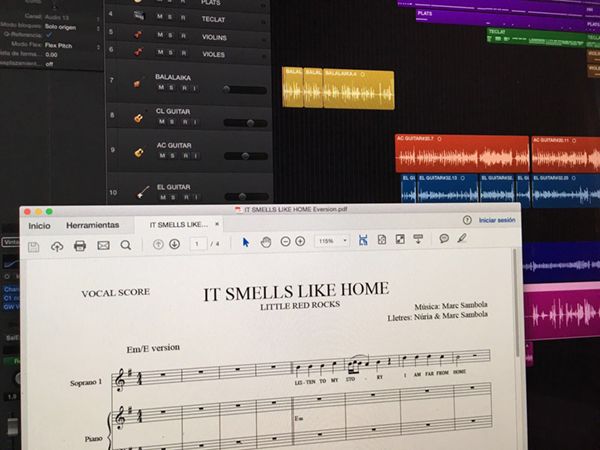Click the blue fit-width icon in PDF toolbar
The width and height of the screenshot is (600, 450).
click(x=363, y=240)
